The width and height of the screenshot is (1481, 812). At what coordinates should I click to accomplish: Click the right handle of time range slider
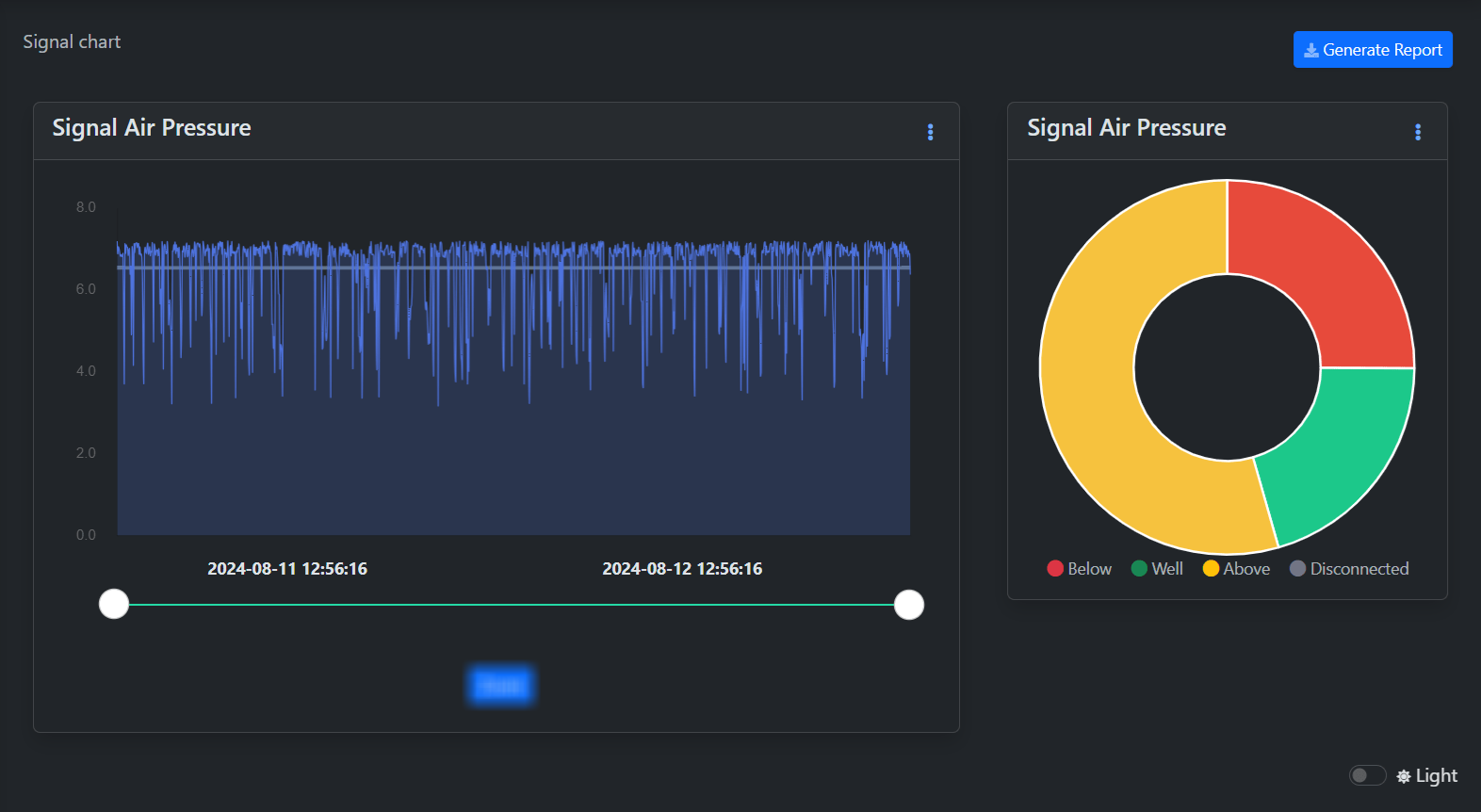point(908,605)
